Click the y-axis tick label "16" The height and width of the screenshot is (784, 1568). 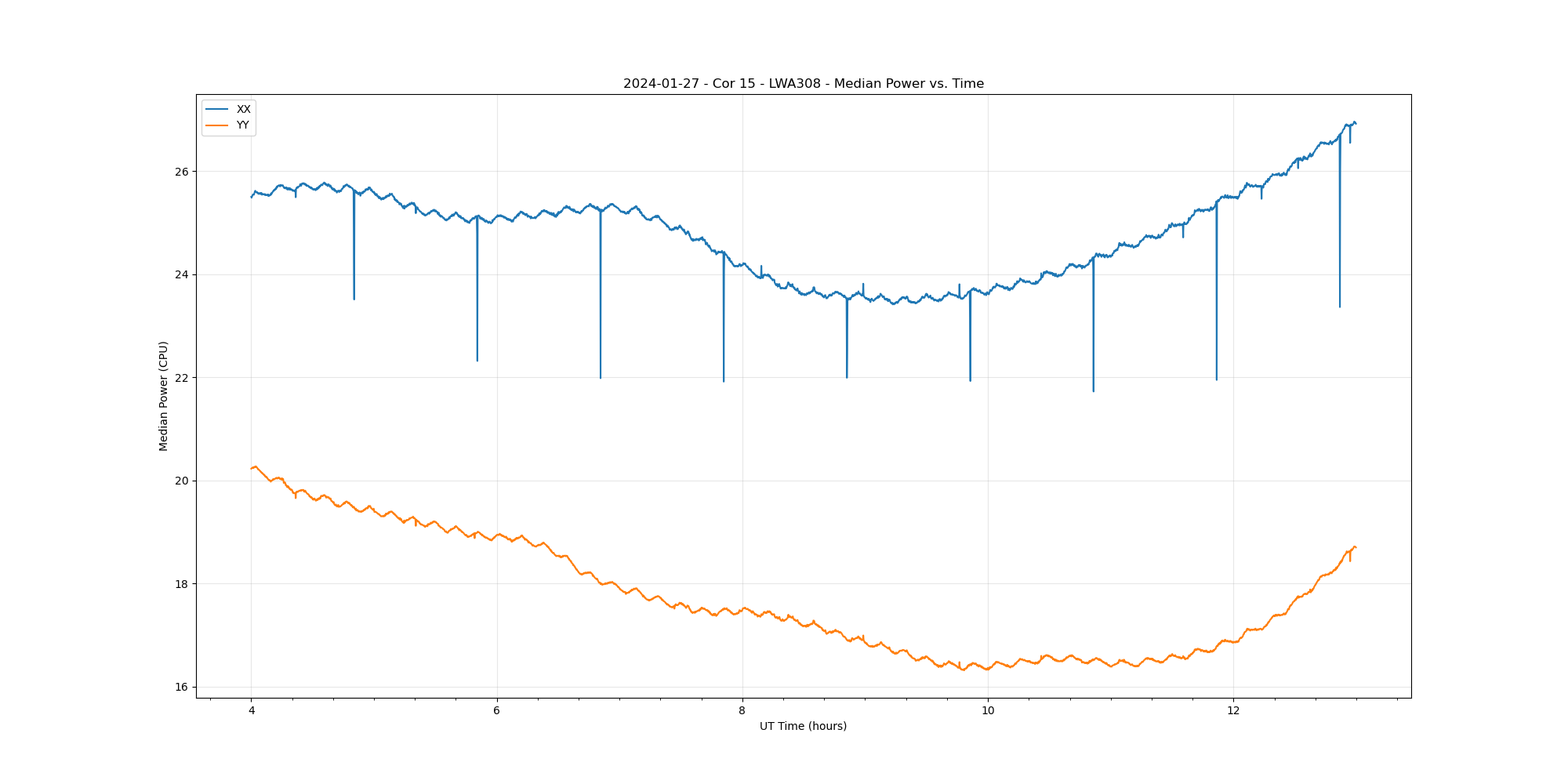tap(182, 687)
